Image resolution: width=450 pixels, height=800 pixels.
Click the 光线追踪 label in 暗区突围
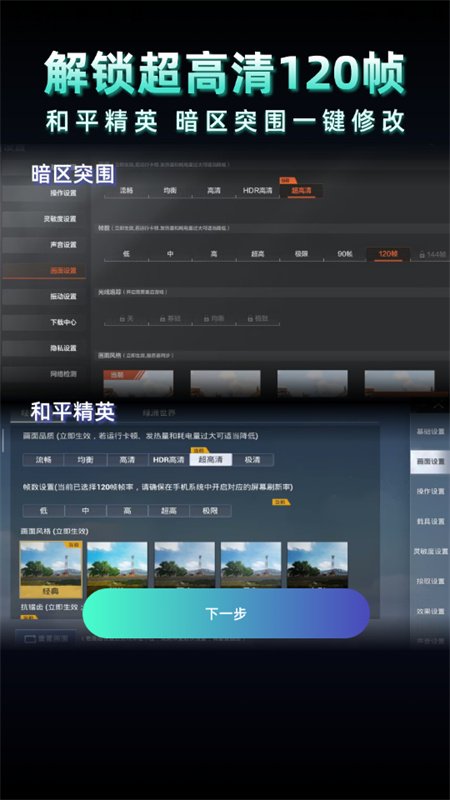coord(133,292)
